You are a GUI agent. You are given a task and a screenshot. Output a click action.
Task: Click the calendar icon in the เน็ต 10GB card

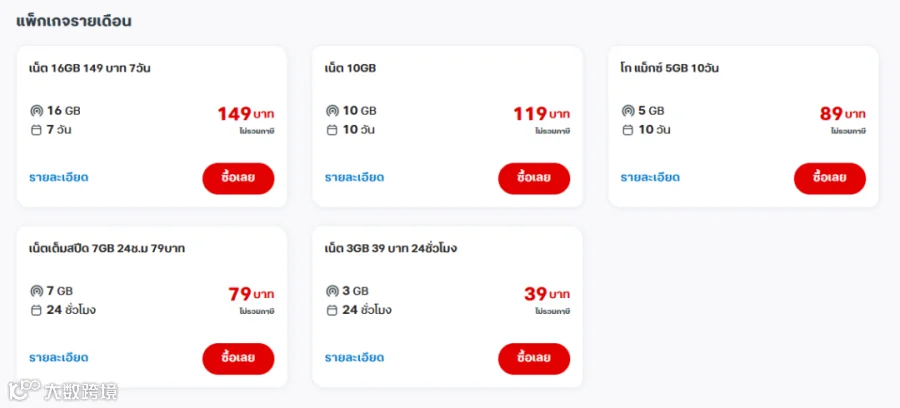click(332, 130)
